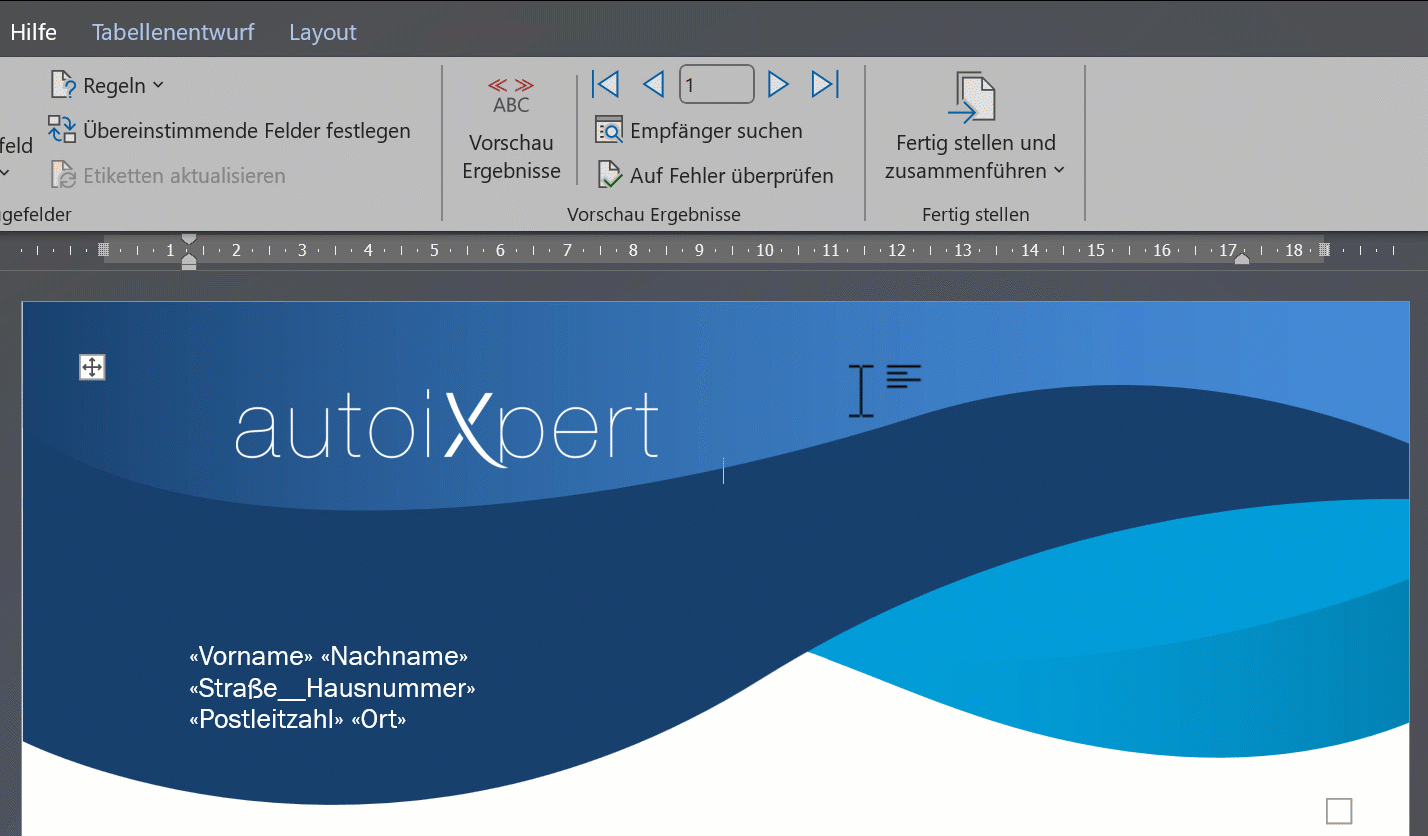Click the «Straße__Hausnummer» merge field
This screenshot has height=836, width=1428.
(332, 688)
